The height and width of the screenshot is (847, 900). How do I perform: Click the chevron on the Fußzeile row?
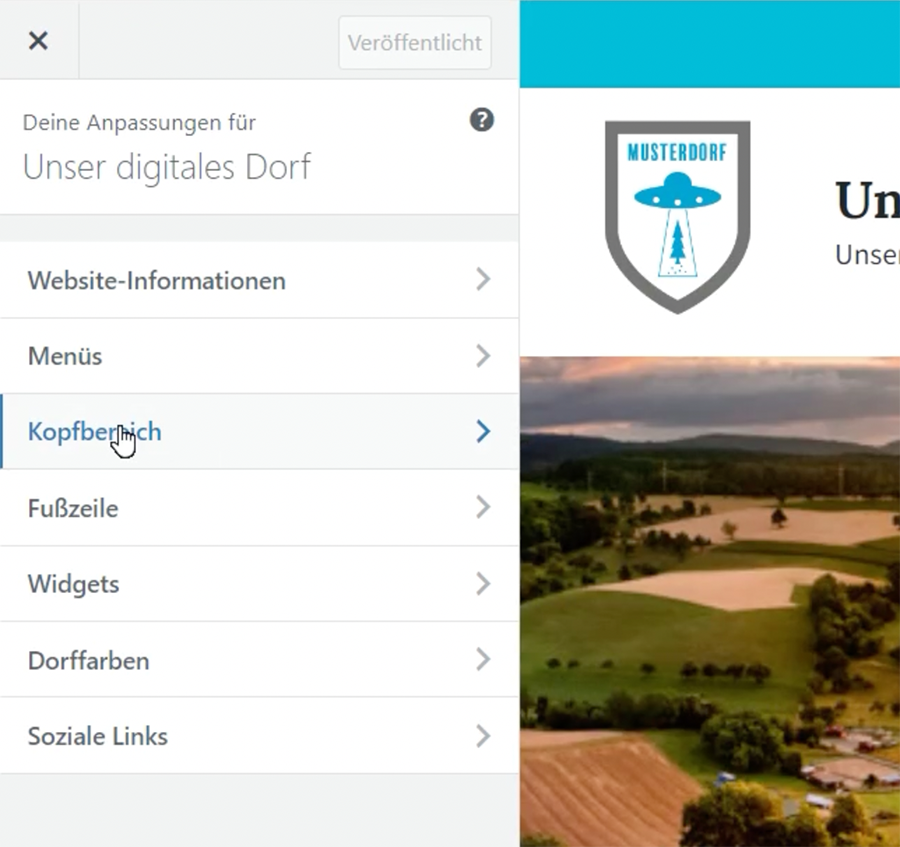point(483,508)
